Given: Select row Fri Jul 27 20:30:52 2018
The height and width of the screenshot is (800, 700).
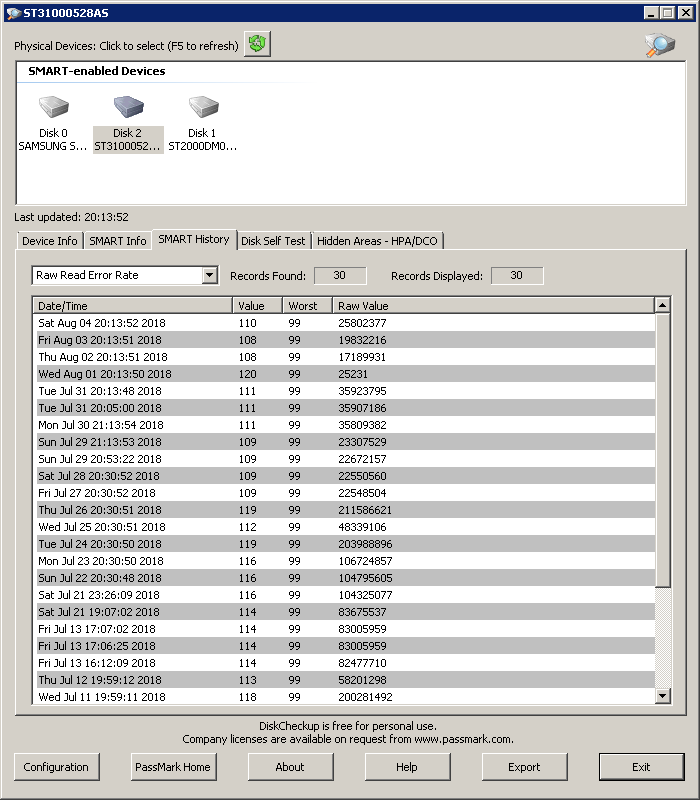Looking at the screenshot, I should tap(344, 493).
